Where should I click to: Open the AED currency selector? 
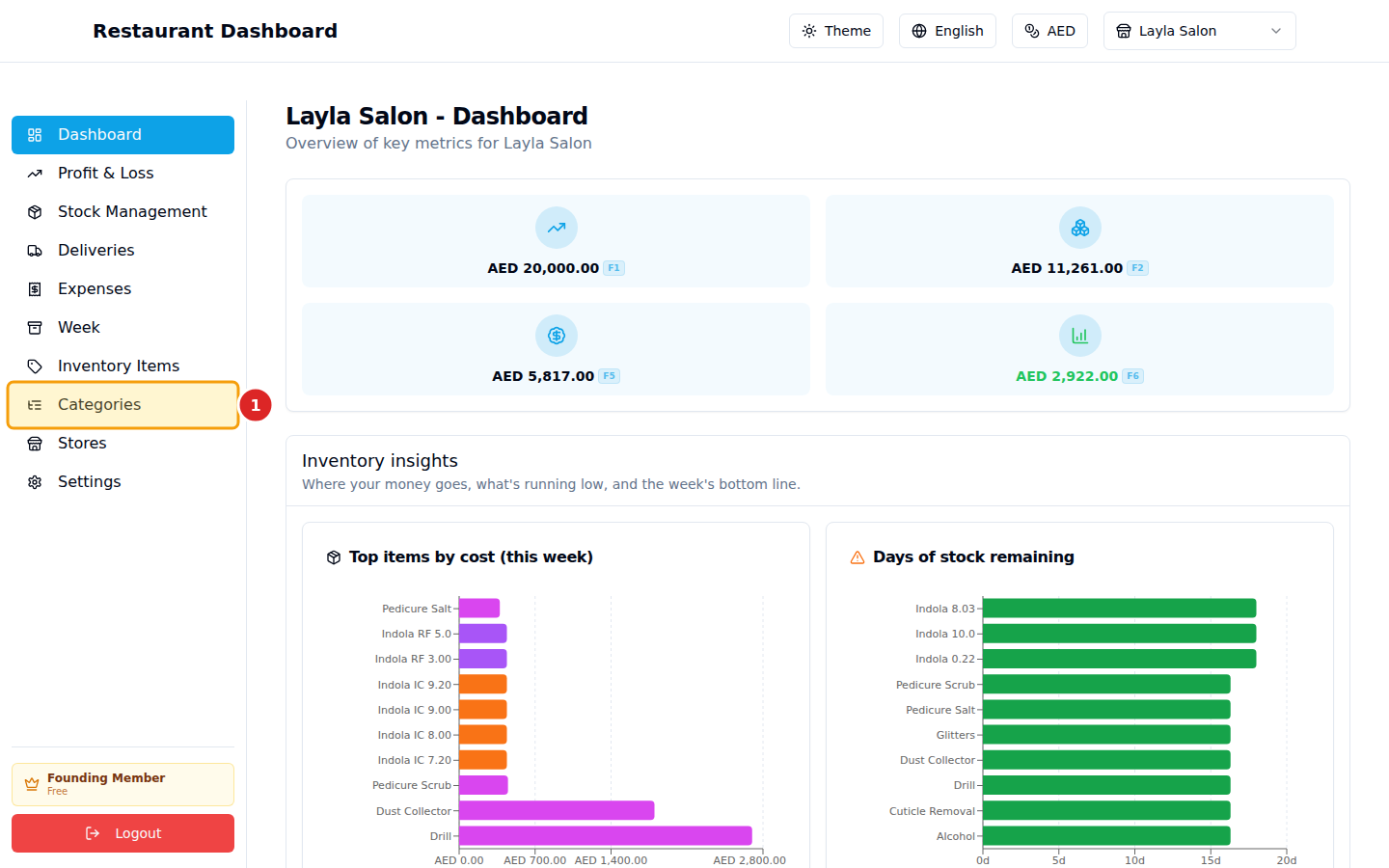pyautogui.click(x=1049, y=31)
